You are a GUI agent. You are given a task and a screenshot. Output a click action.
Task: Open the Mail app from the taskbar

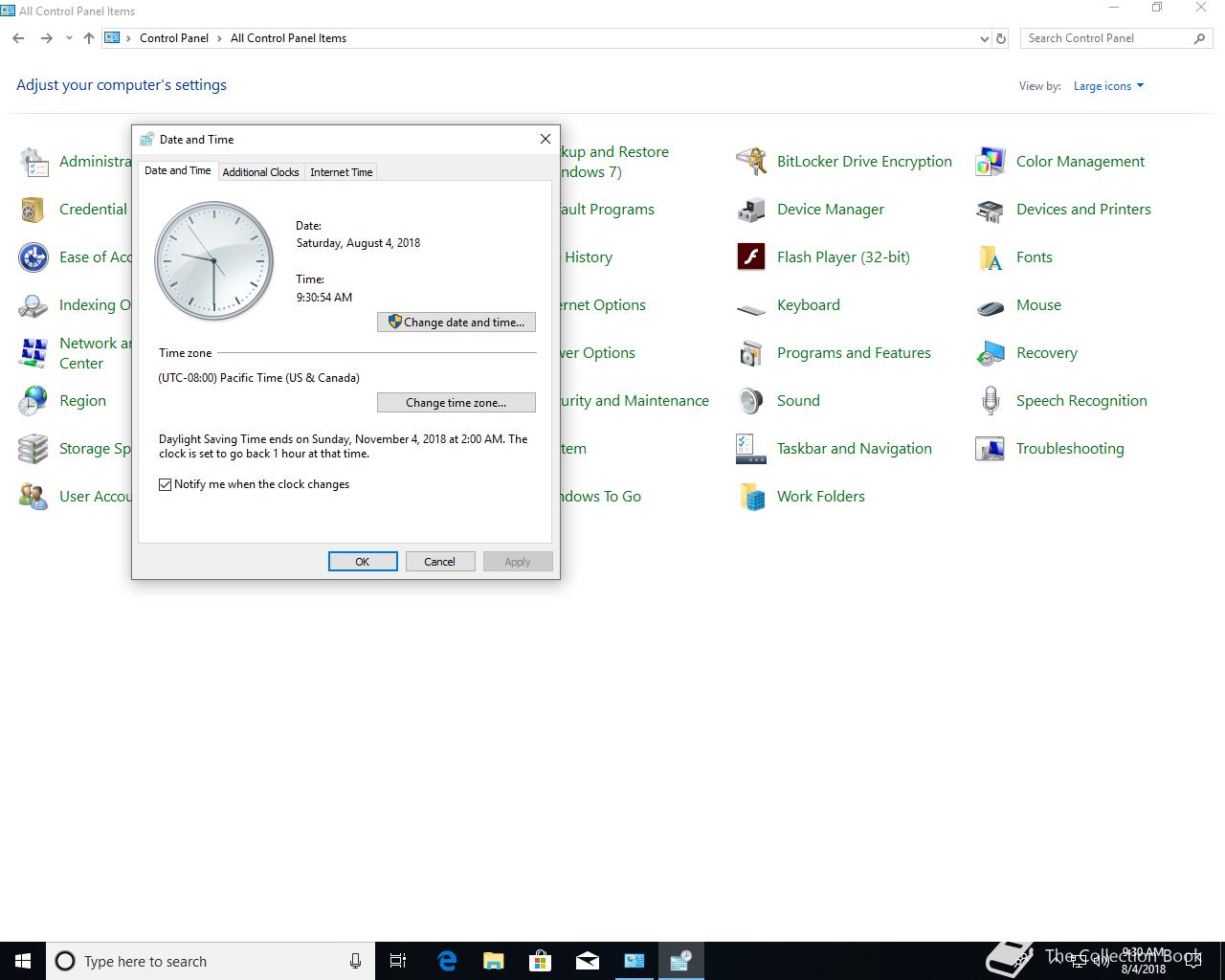(588, 961)
